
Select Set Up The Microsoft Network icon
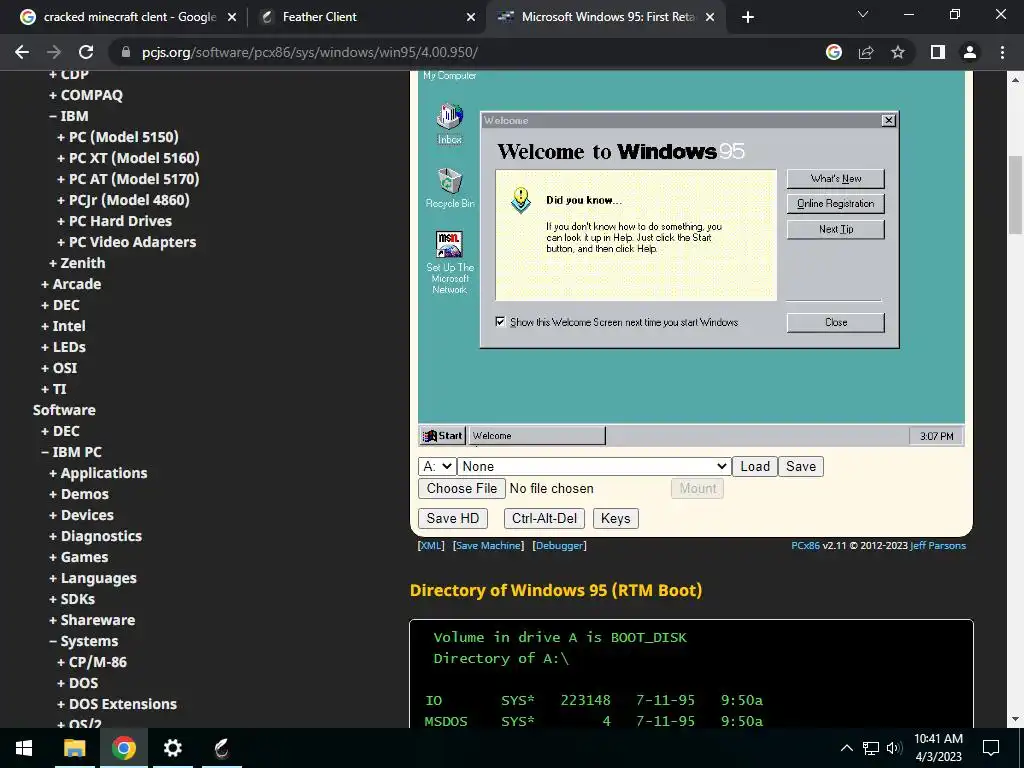pos(449,262)
